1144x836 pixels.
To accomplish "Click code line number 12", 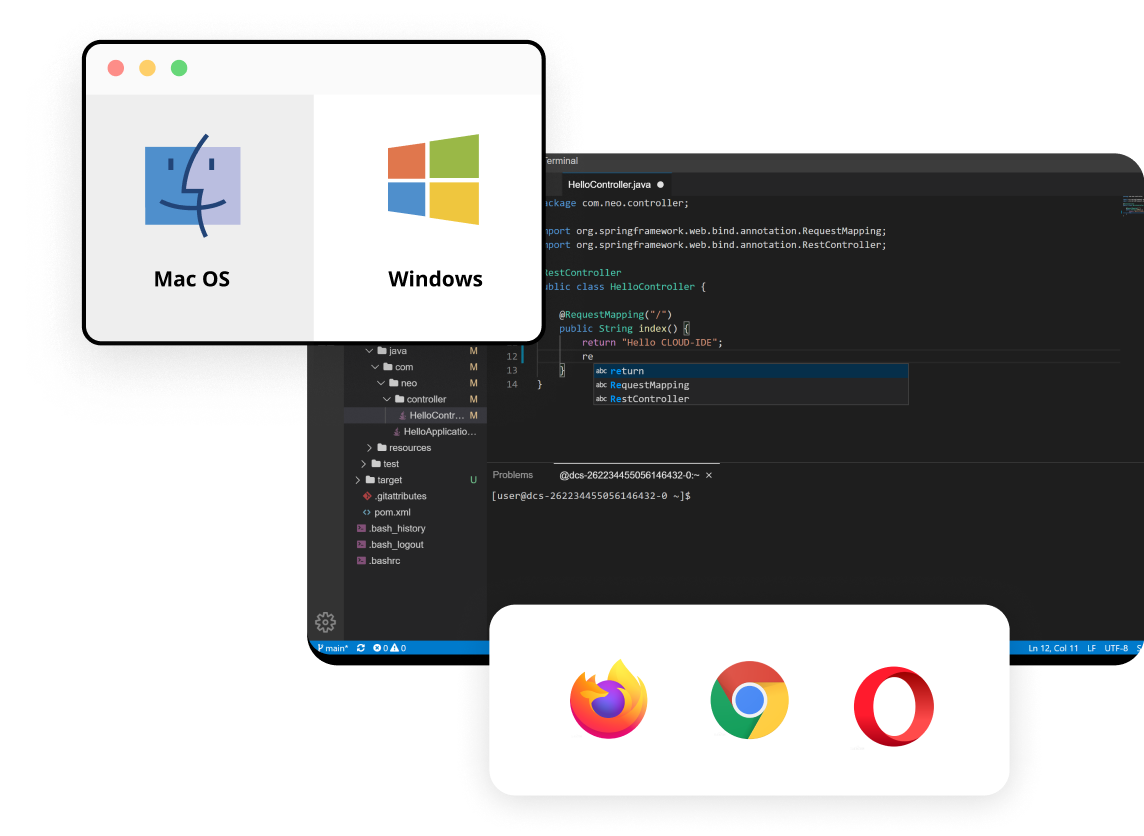I will 512,357.
